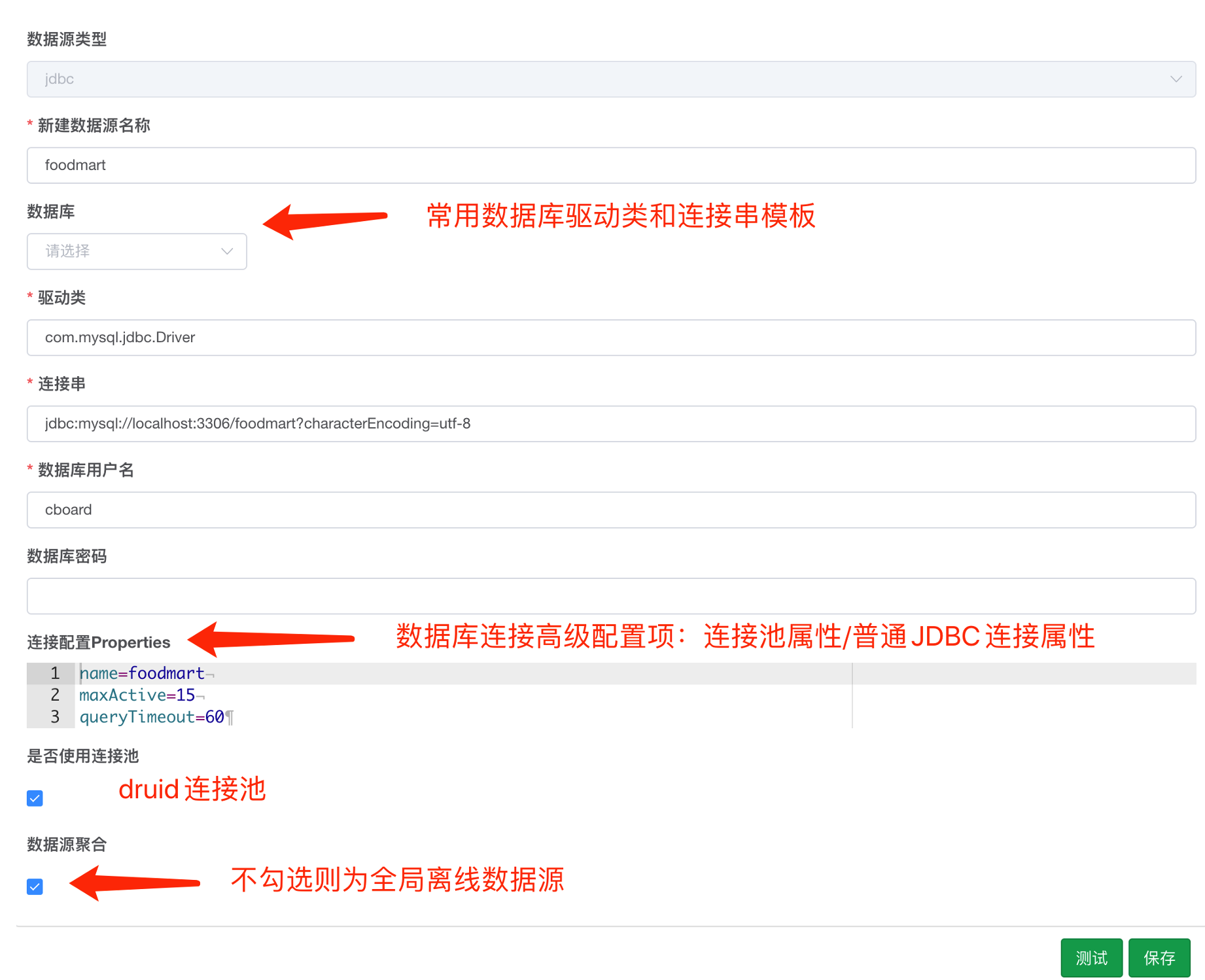Click the 测试 test button
Screen dimensions: 1205x980
click(1091, 958)
